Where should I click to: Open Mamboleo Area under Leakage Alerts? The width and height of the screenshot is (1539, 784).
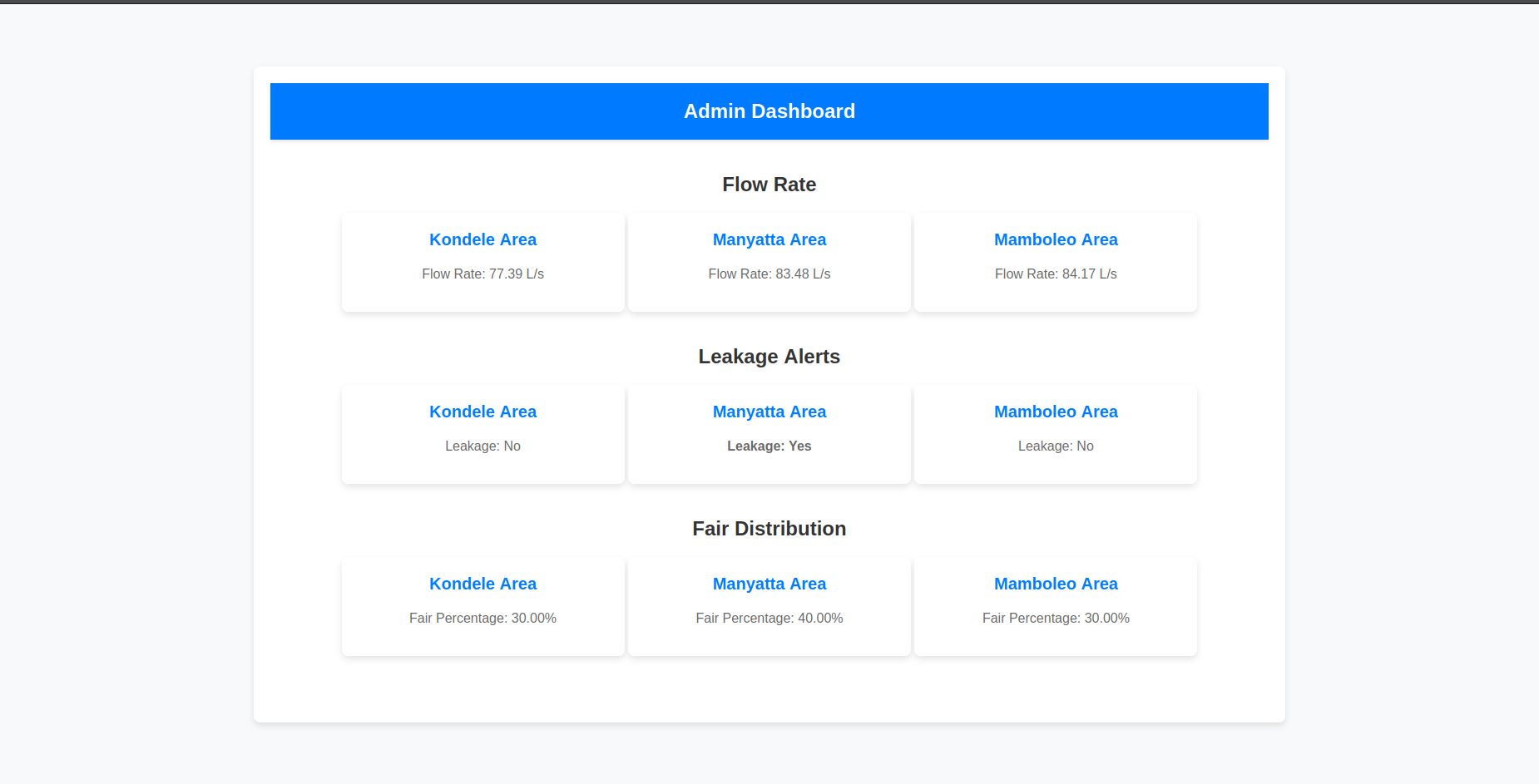click(x=1056, y=412)
